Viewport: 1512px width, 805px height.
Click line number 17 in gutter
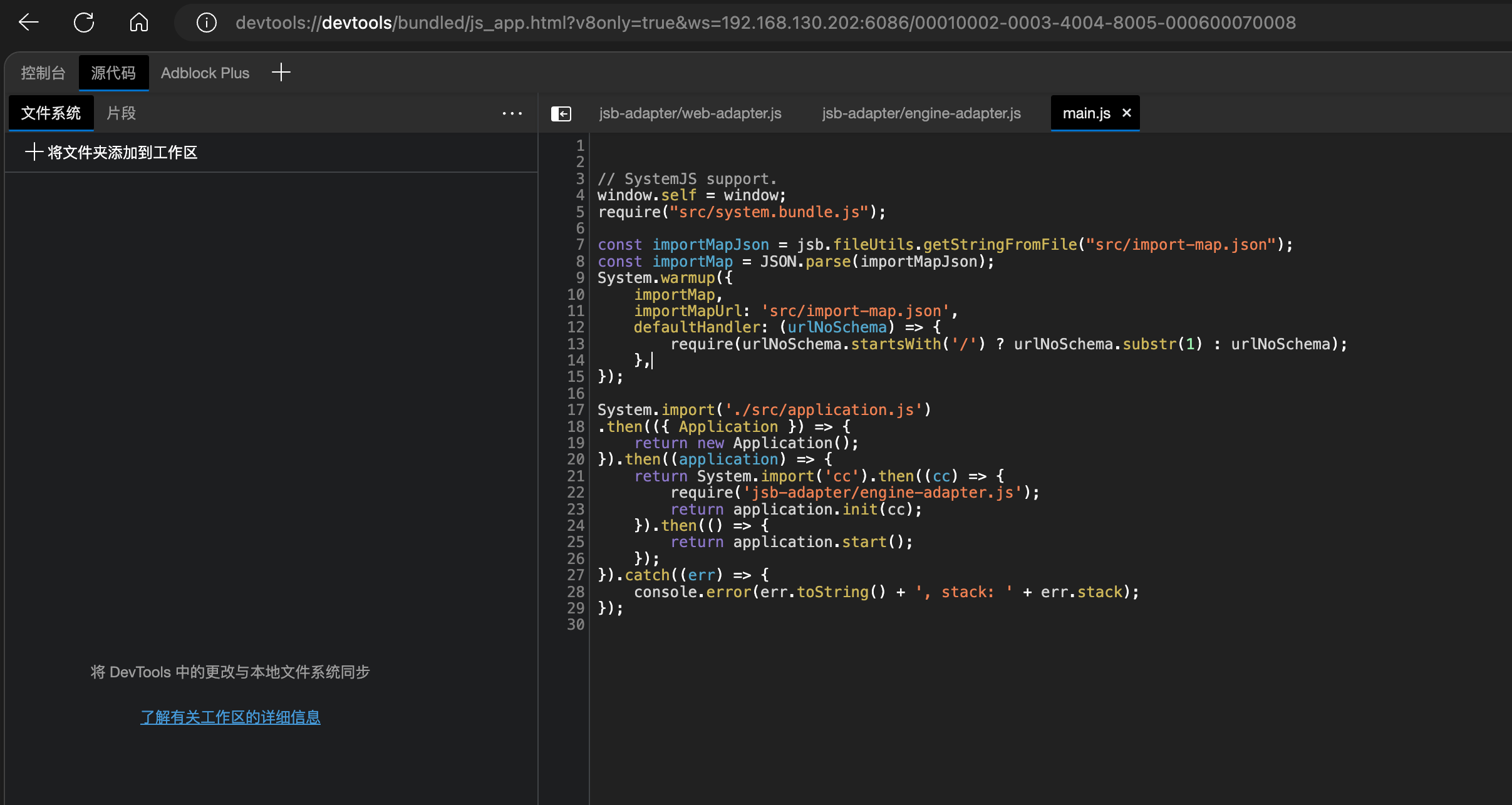(x=576, y=410)
